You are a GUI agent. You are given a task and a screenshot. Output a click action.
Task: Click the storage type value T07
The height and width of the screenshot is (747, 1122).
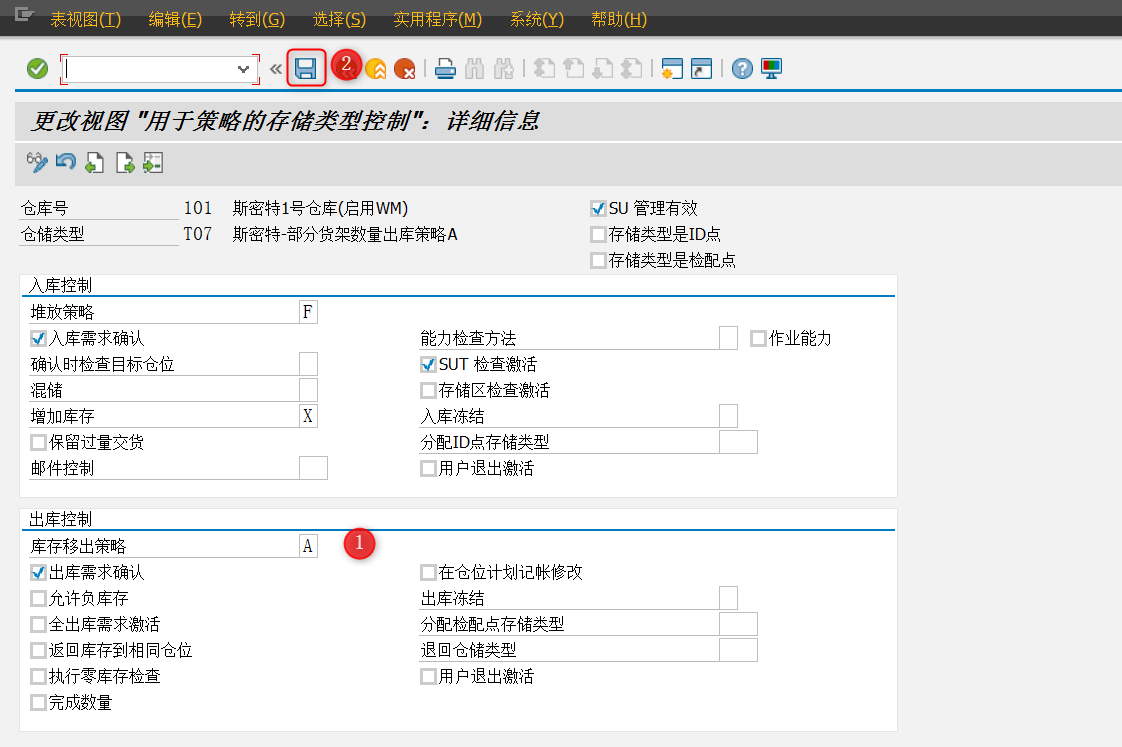[197, 234]
